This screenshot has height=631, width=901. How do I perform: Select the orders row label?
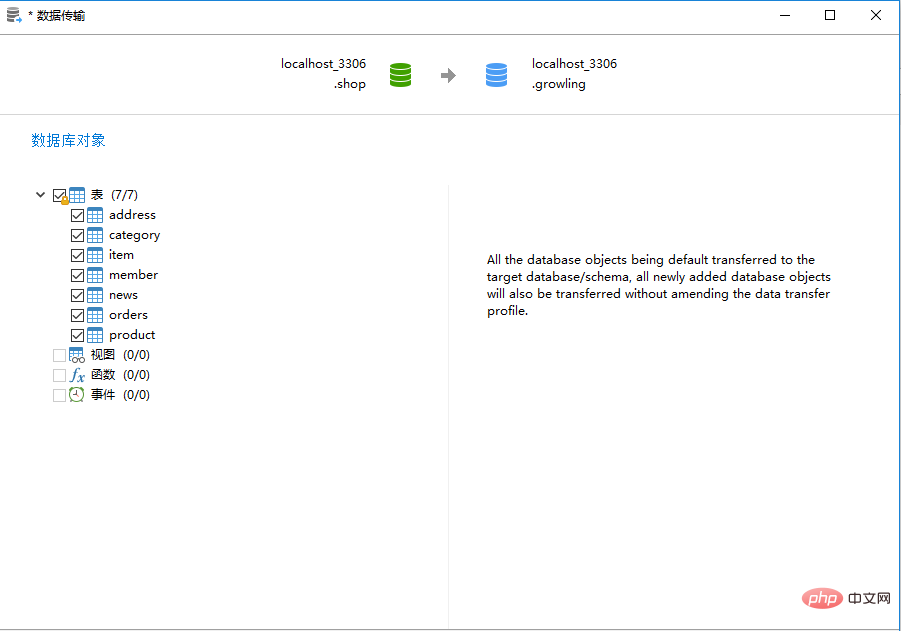[x=128, y=315]
